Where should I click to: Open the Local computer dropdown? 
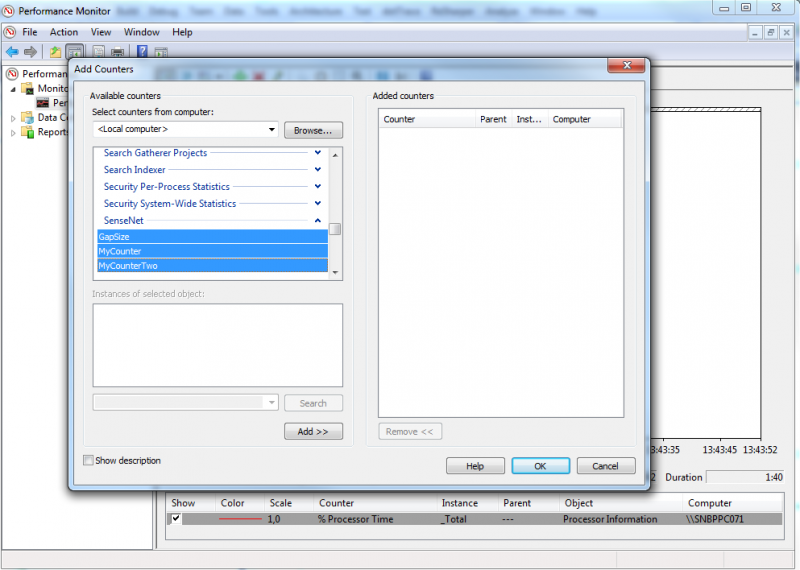[271, 130]
